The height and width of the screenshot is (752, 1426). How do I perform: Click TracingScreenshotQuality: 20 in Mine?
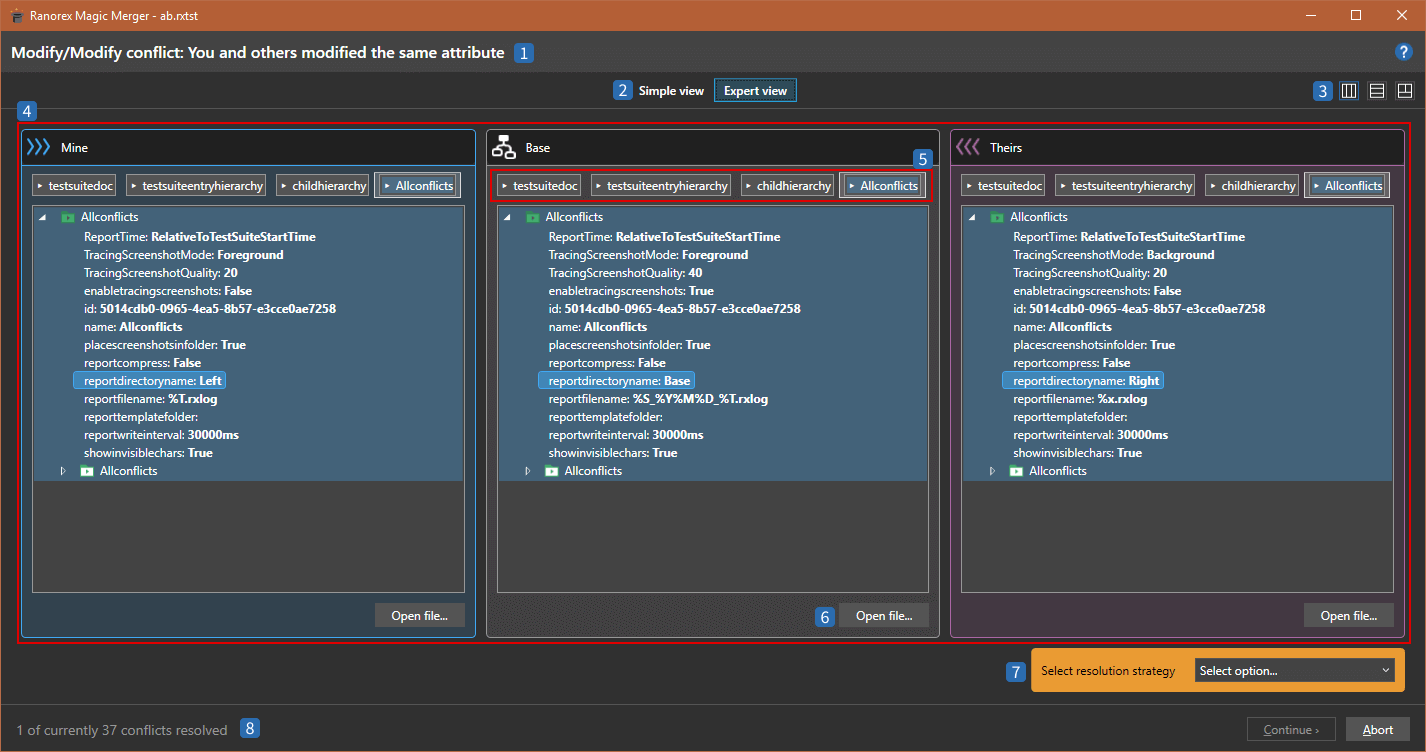point(161,273)
